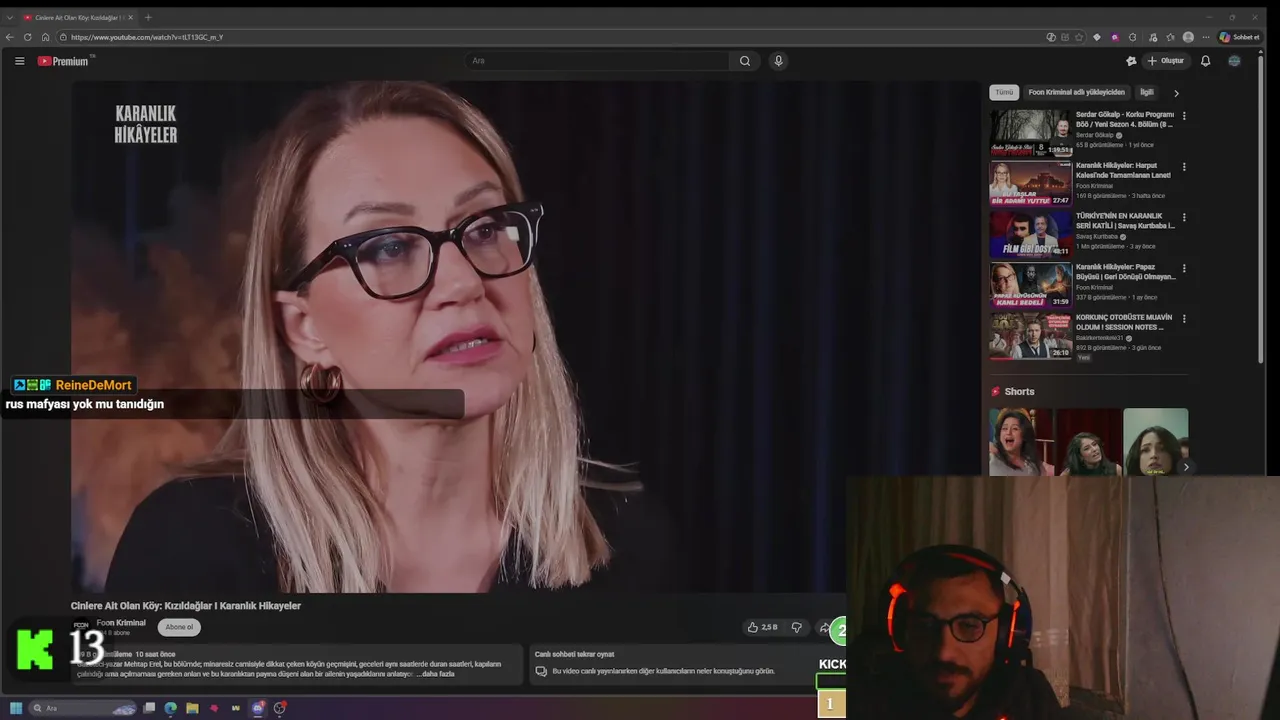Open the Task View taskbar icon
Screen dimensions: 1280x720
tap(149, 708)
